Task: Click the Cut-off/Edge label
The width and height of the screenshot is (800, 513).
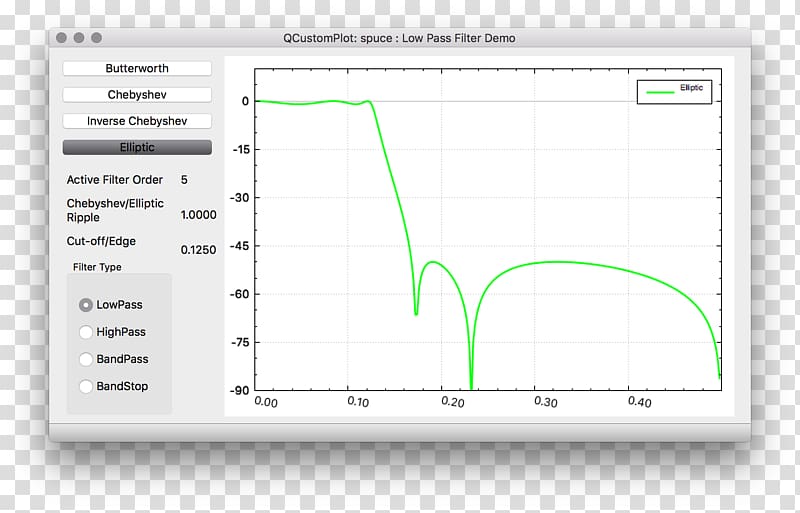Action: coord(101,241)
